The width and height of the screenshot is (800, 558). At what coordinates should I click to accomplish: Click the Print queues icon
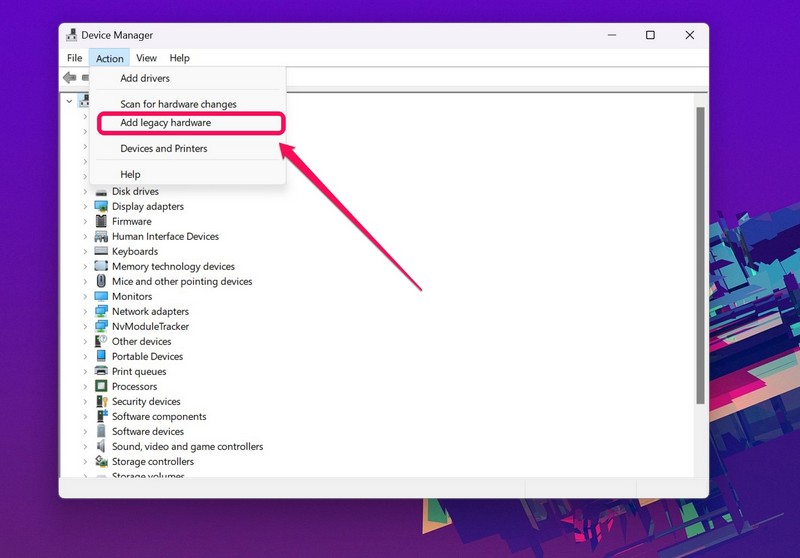[x=101, y=372]
